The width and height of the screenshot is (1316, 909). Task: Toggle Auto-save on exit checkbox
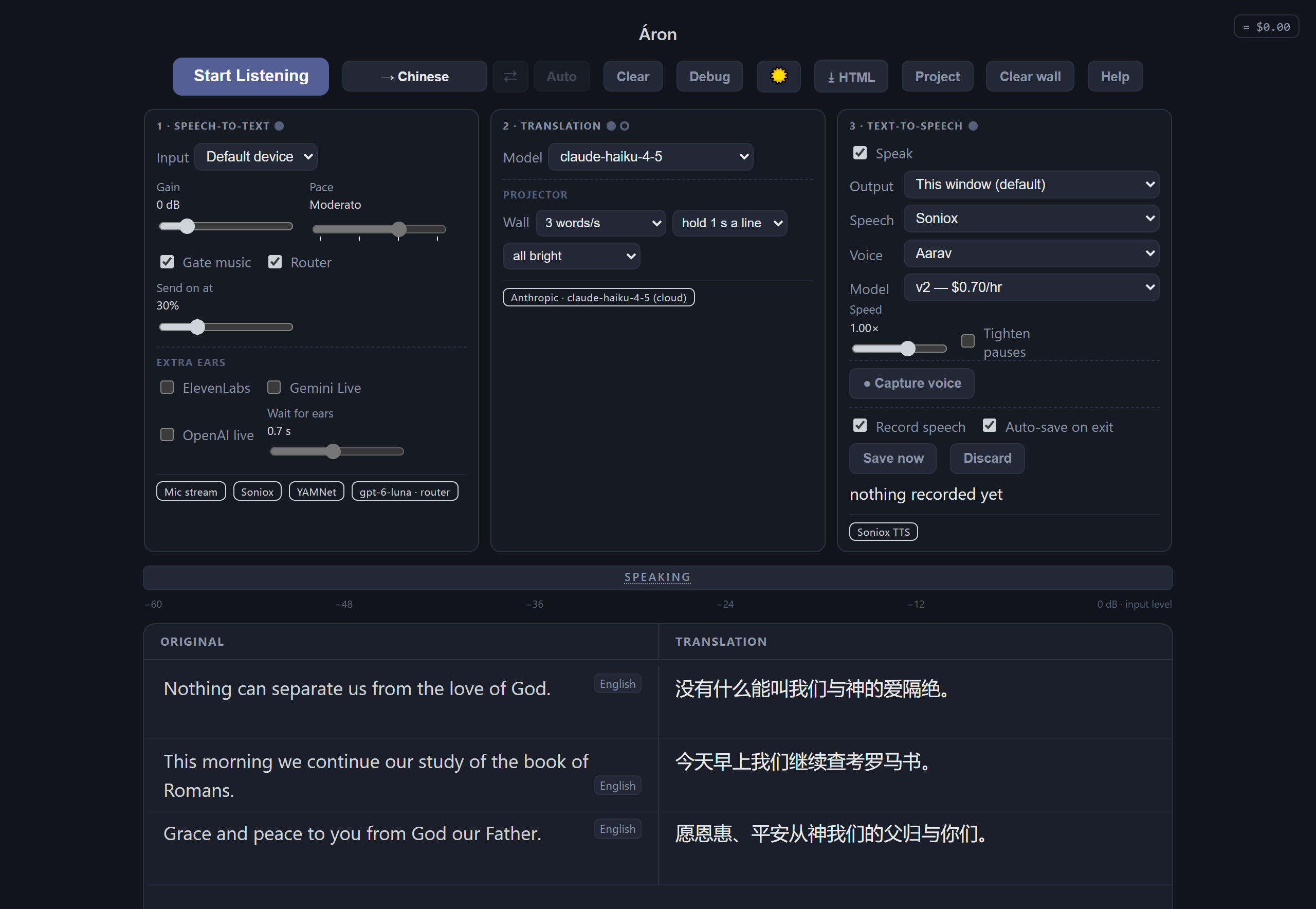tap(990, 426)
